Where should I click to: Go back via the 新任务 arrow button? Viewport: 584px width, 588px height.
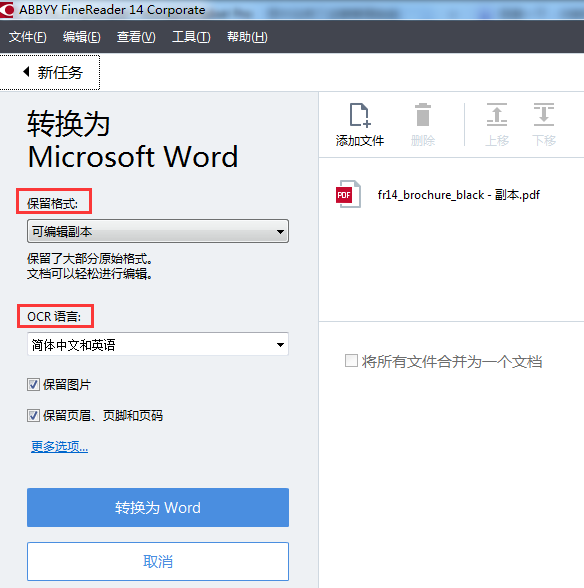point(50,72)
